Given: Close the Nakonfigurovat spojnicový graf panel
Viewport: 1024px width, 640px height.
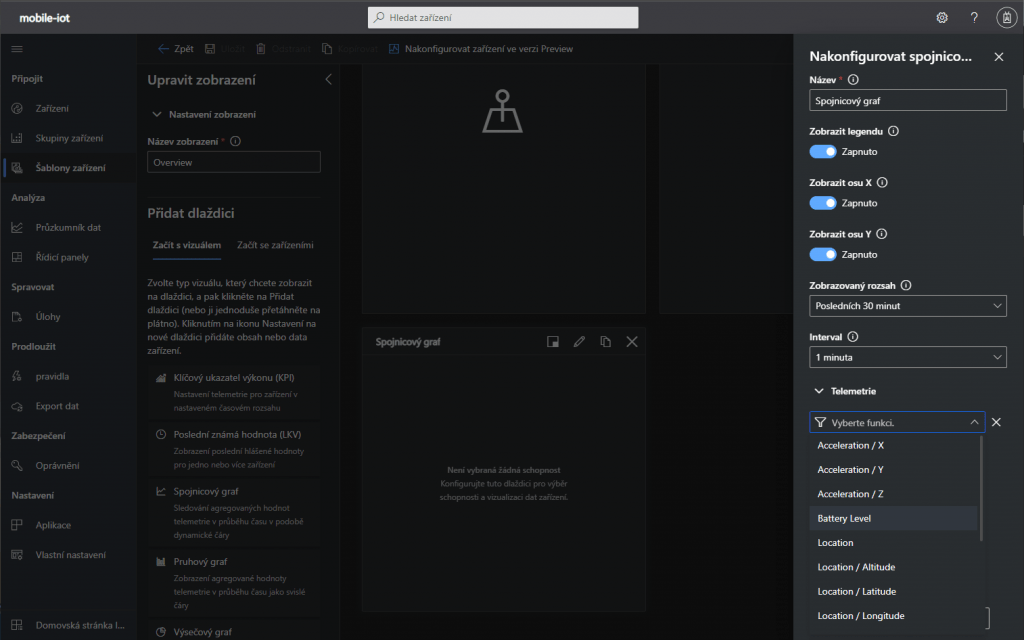Looking at the screenshot, I should pyautogui.click(x=998, y=57).
